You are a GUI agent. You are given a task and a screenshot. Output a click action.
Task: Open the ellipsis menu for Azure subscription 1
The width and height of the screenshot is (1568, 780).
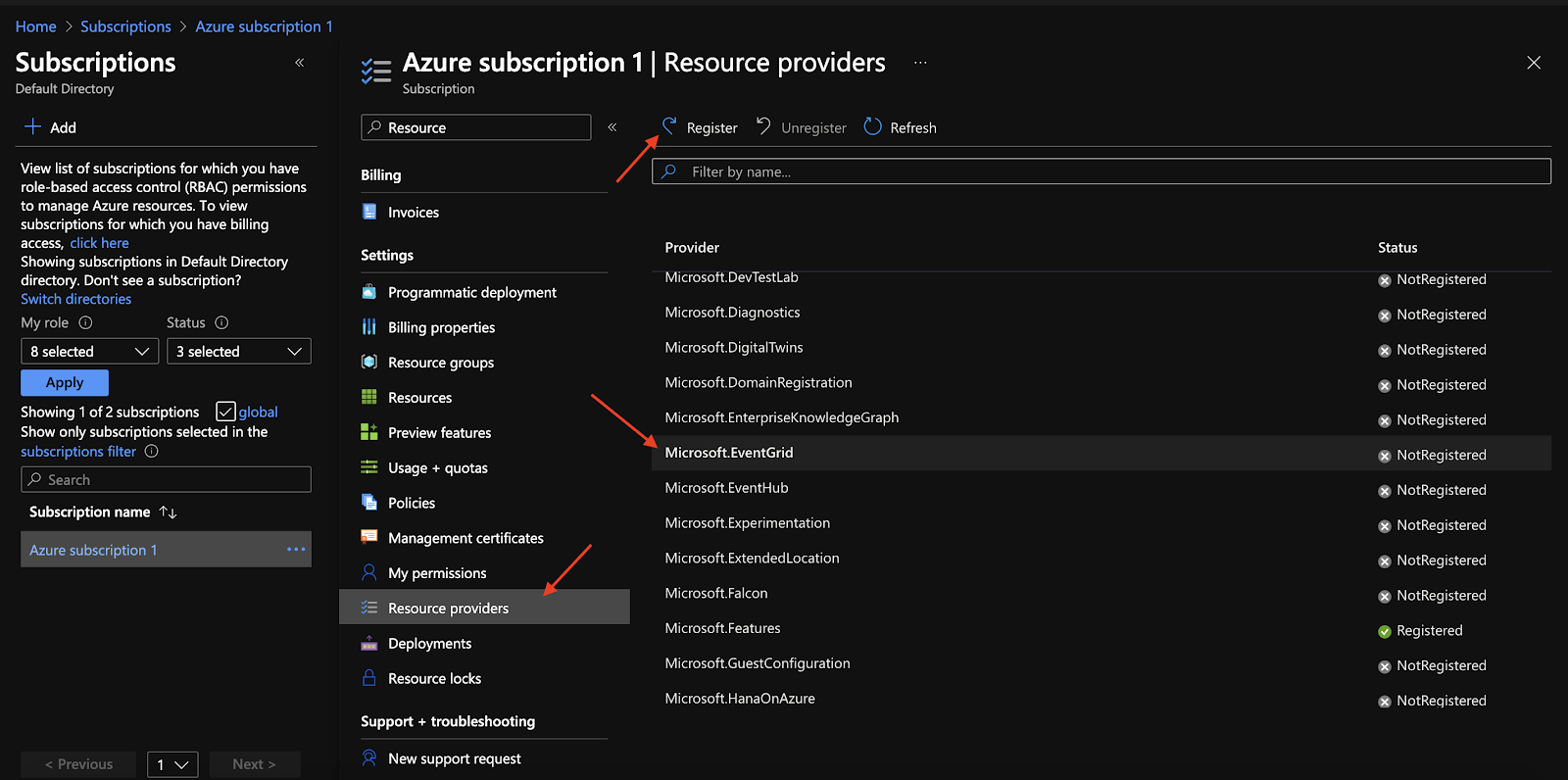(296, 550)
